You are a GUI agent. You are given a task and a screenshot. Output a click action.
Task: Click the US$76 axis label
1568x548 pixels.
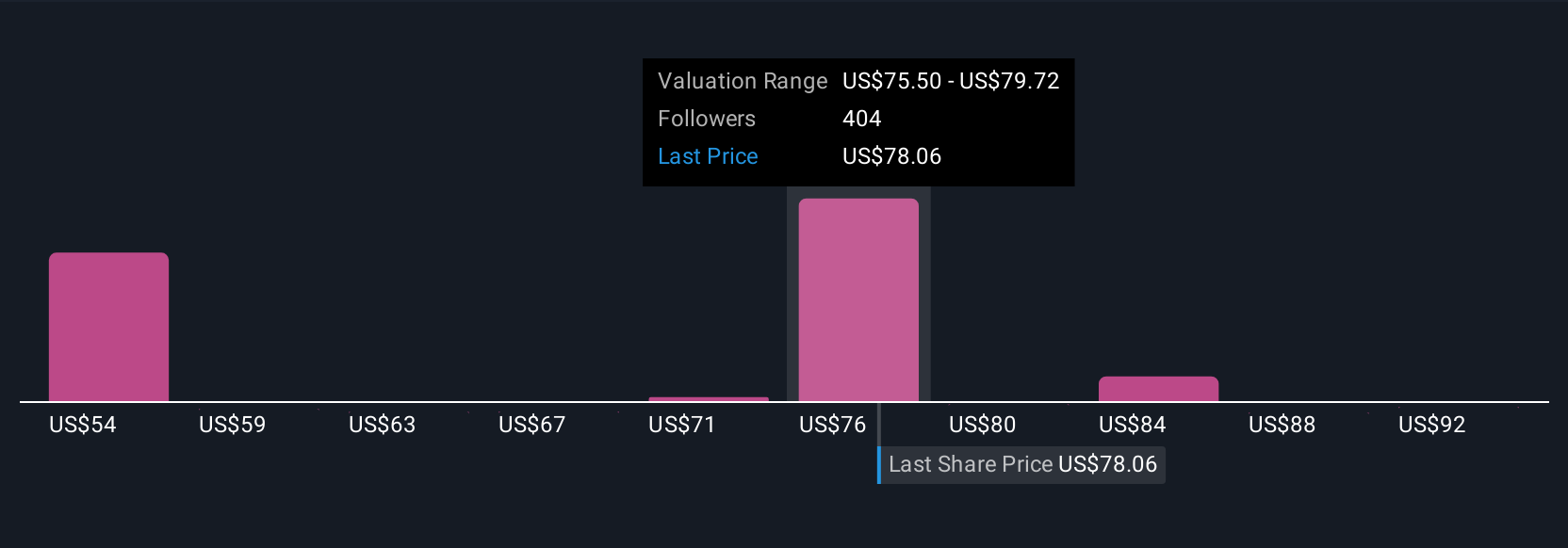(833, 425)
